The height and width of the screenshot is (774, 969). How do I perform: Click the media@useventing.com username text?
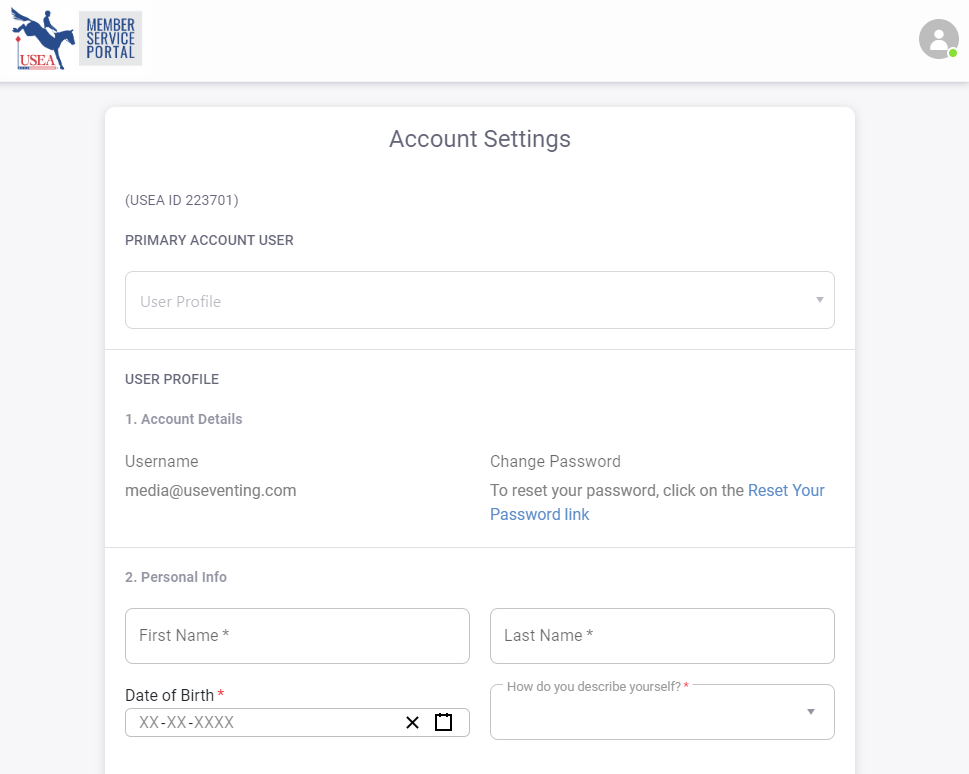pyautogui.click(x=210, y=490)
